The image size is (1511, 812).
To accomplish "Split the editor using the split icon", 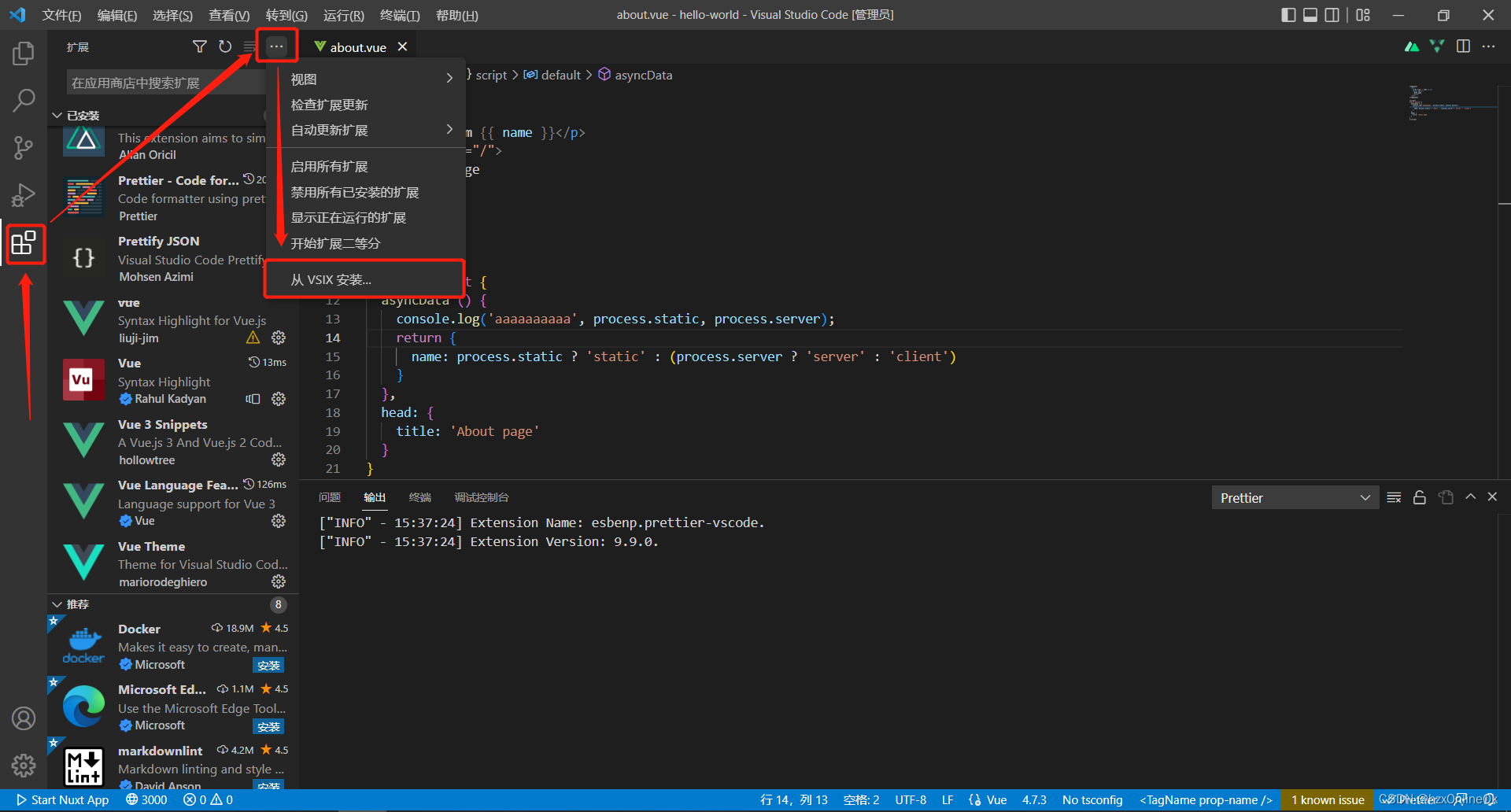I will coord(1463,46).
